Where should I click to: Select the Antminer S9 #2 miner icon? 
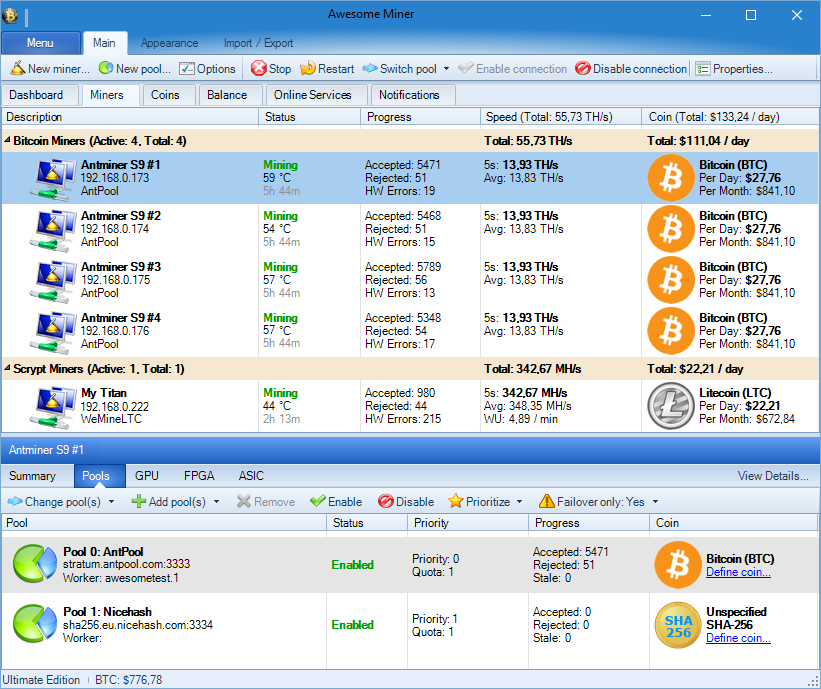(53, 229)
